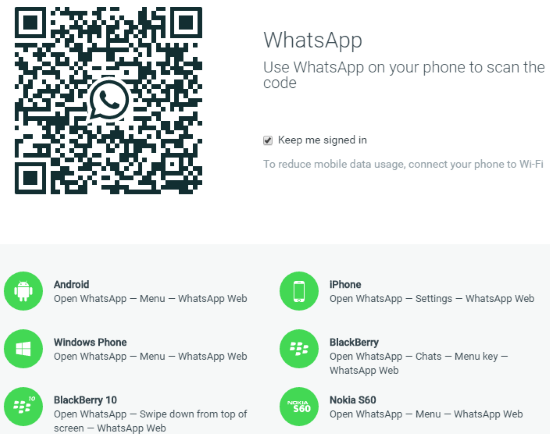
Task: Click the iPhone Settings instruction text
Action: 431,299
